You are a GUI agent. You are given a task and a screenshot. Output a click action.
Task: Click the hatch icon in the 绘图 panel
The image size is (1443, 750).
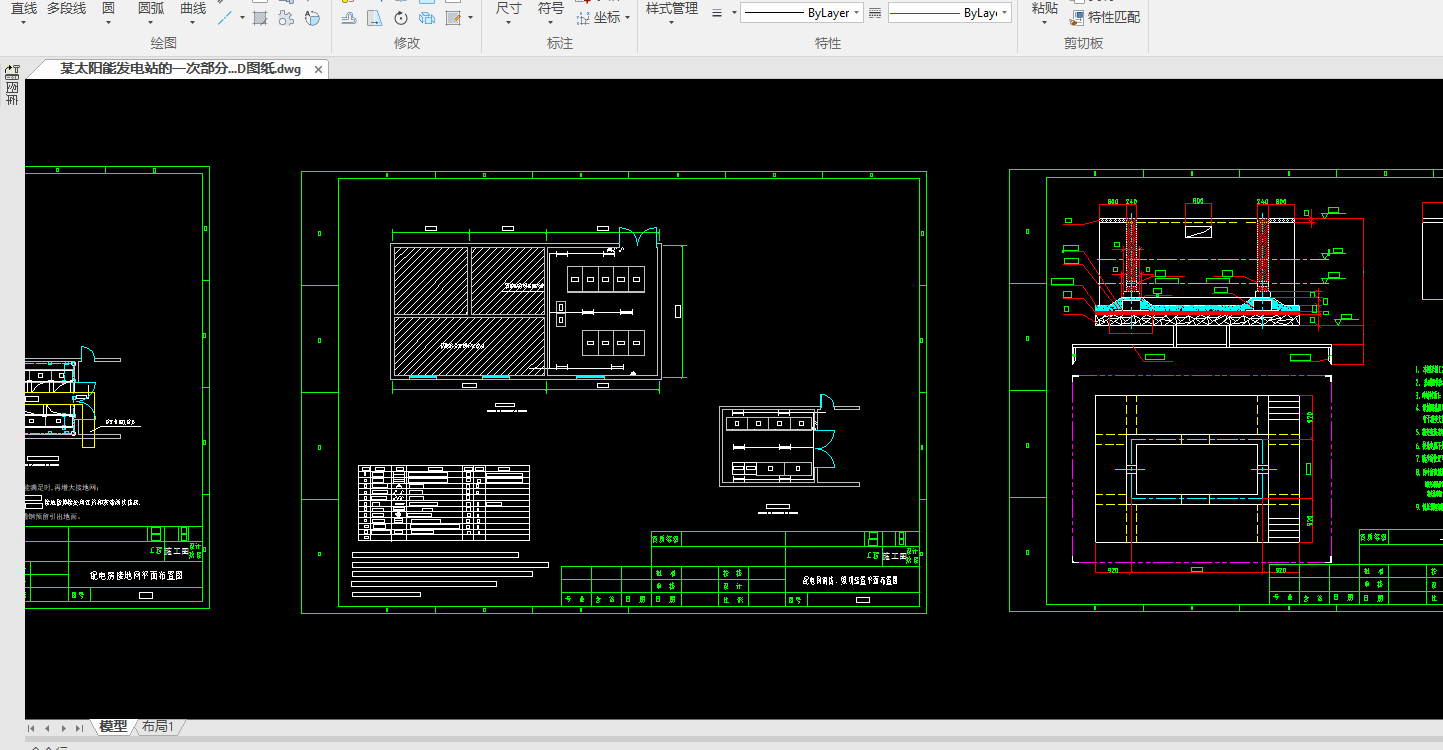[260, 18]
